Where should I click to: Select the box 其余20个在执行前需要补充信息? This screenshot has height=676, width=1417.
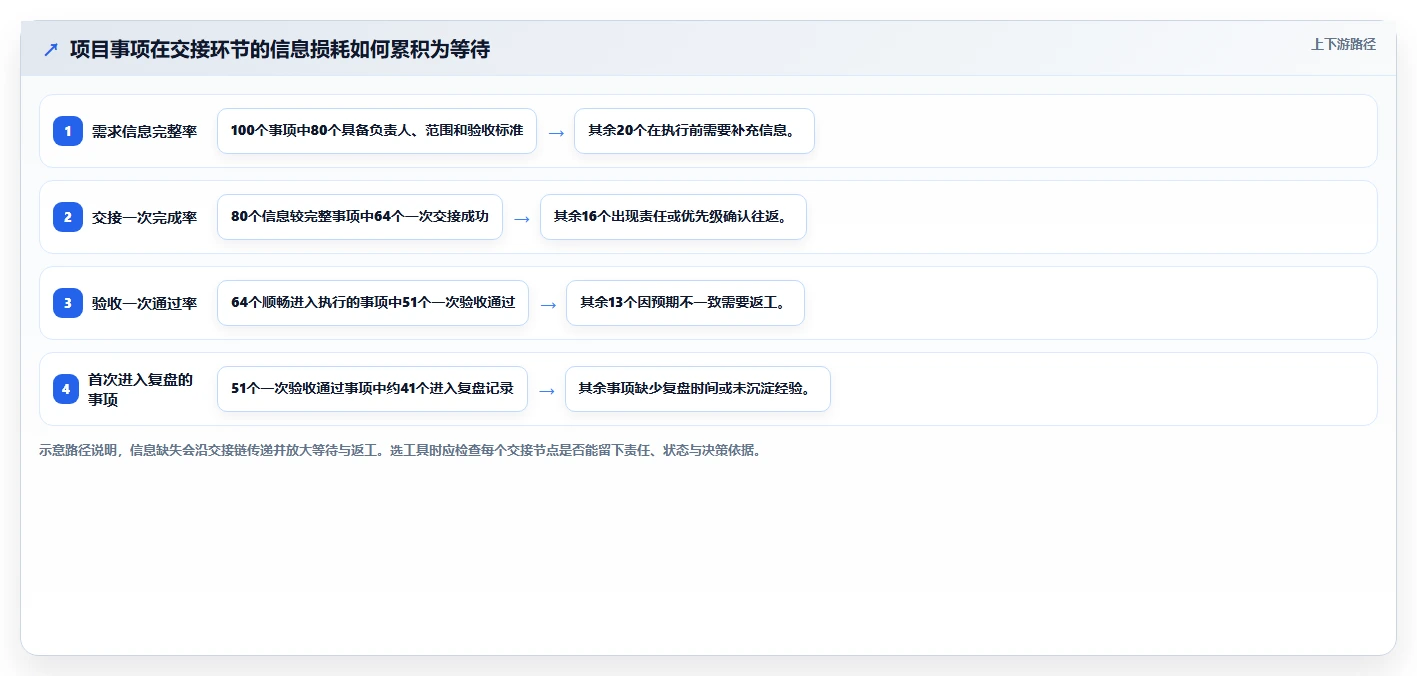pos(694,131)
